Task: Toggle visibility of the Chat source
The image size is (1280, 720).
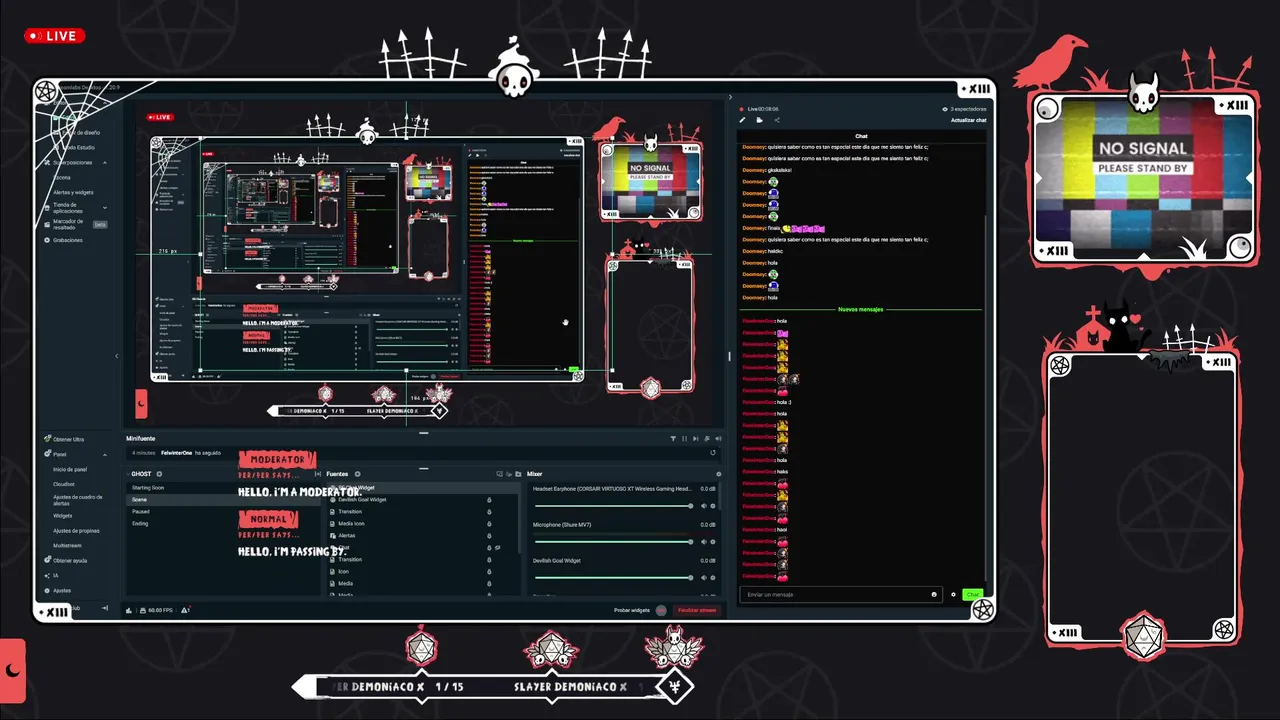Action: click(498, 547)
